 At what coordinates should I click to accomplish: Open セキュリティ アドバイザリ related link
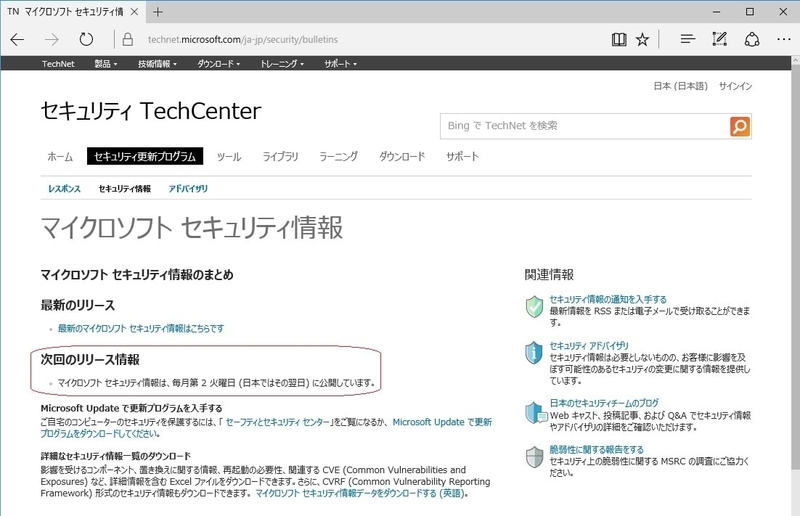(589, 346)
